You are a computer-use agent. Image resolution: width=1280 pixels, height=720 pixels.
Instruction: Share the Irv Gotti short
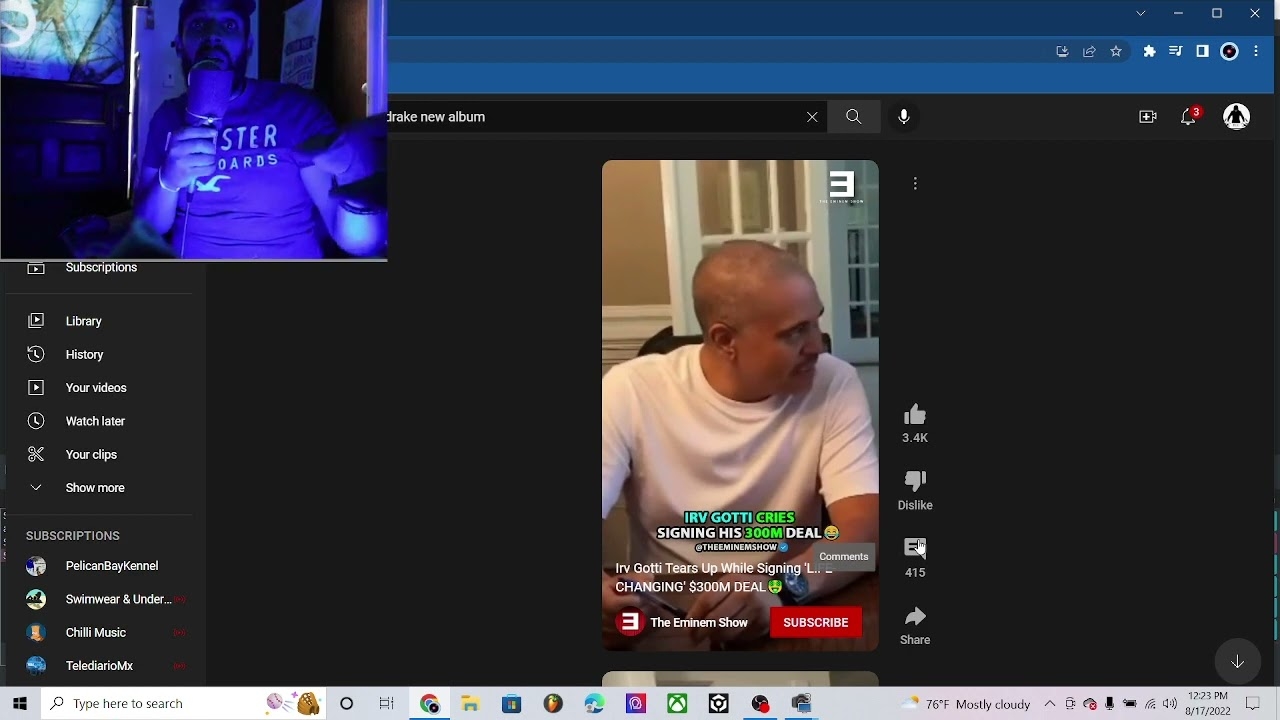tap(914, 616)
